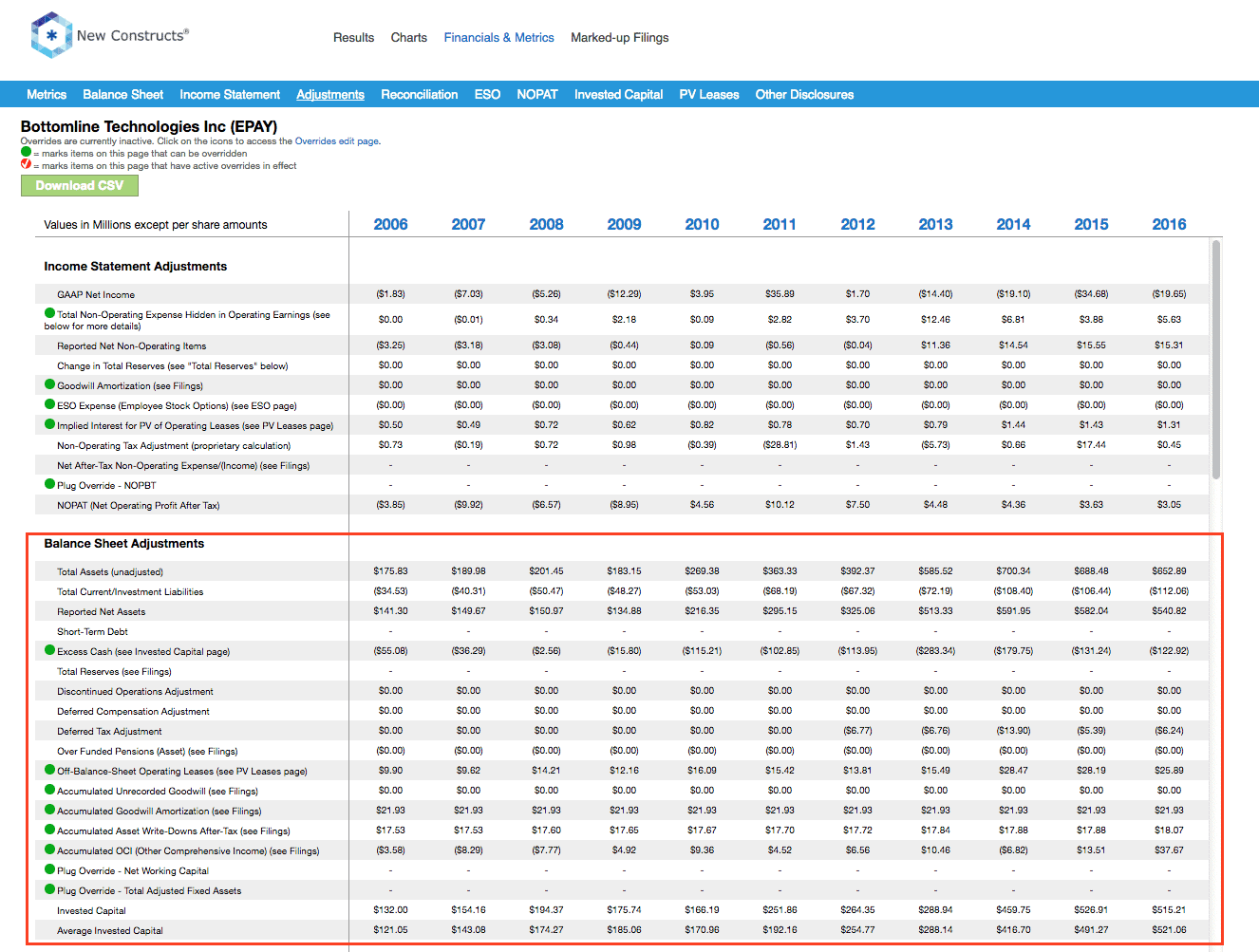Click green override icon beside ESO Expense
Viewport: 1259px width, 952px height.
click(x=49, y=404)
